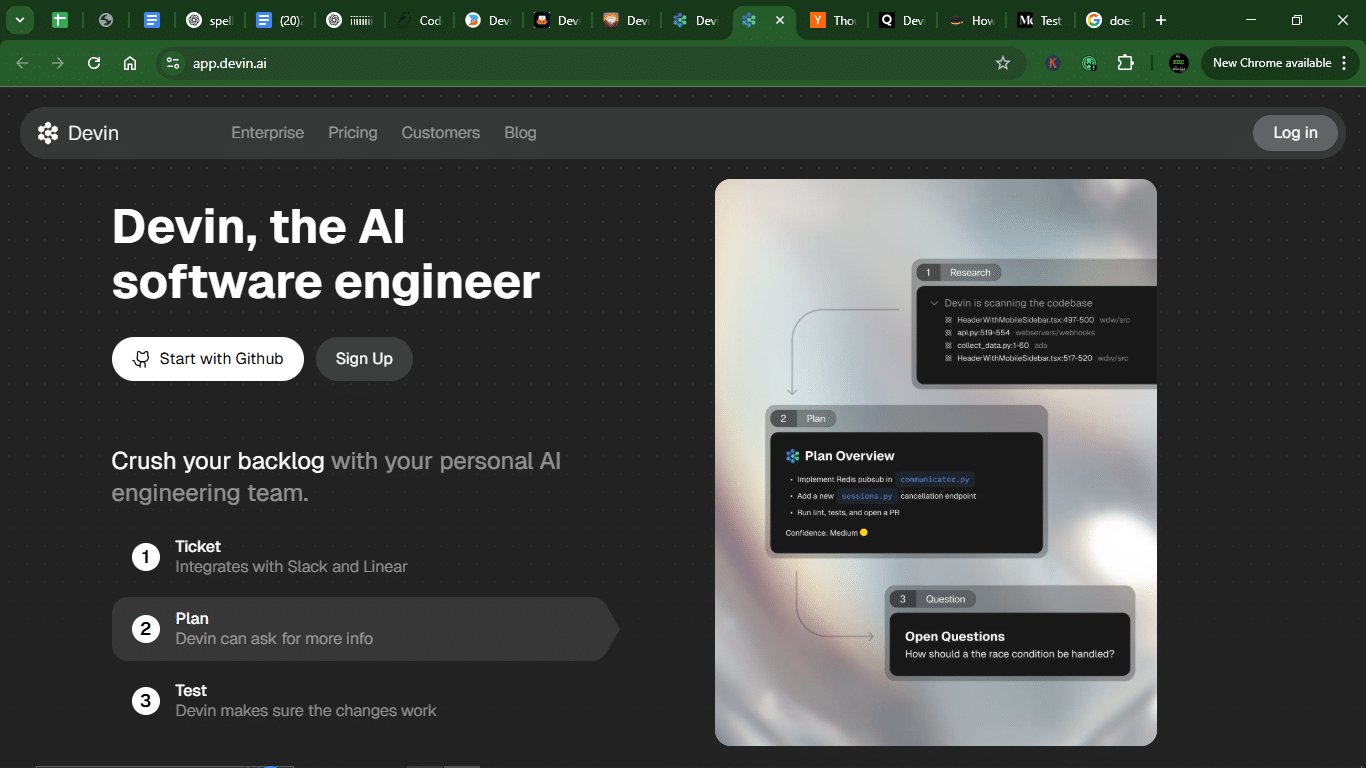Switch to the Quora 'Dev' tab
1366x768 pixels.
click(x=903, y=20)
